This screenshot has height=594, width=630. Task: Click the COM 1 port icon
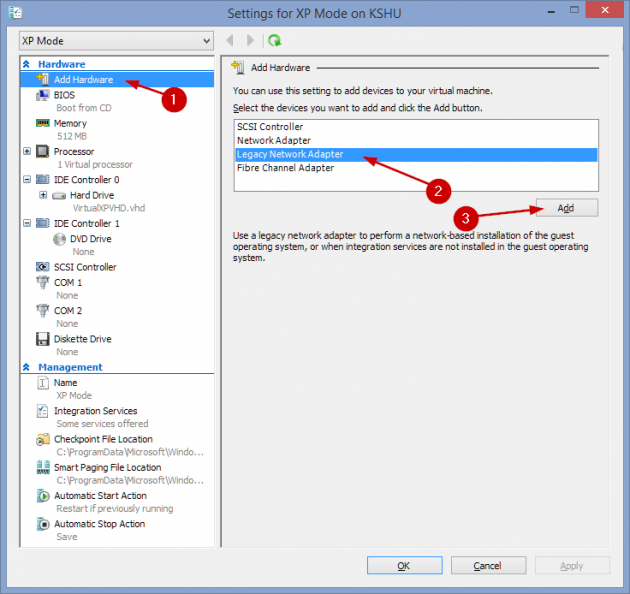pos(43,283)
